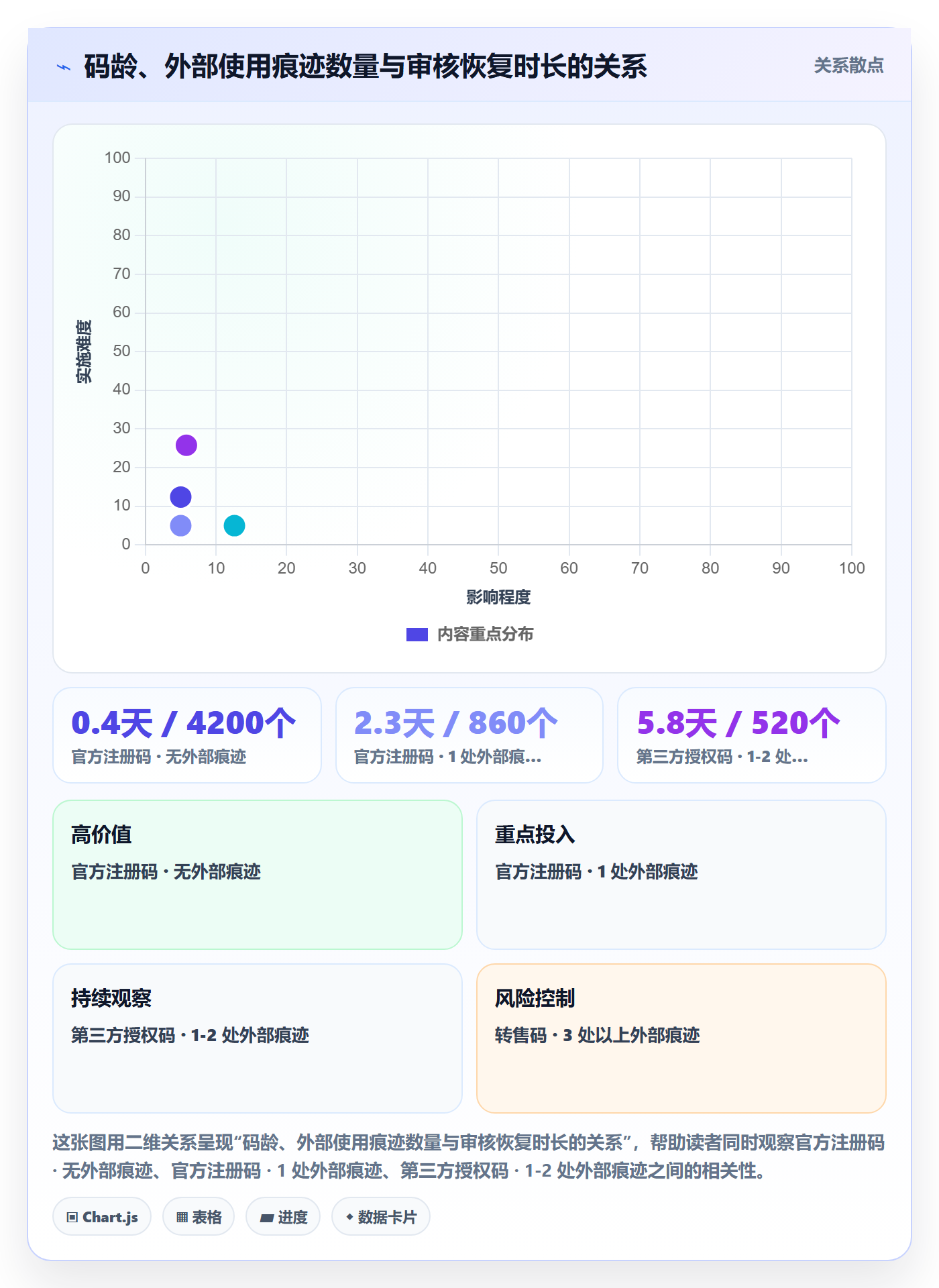Click the 内容重点分布 legend label

pos(486,635)
